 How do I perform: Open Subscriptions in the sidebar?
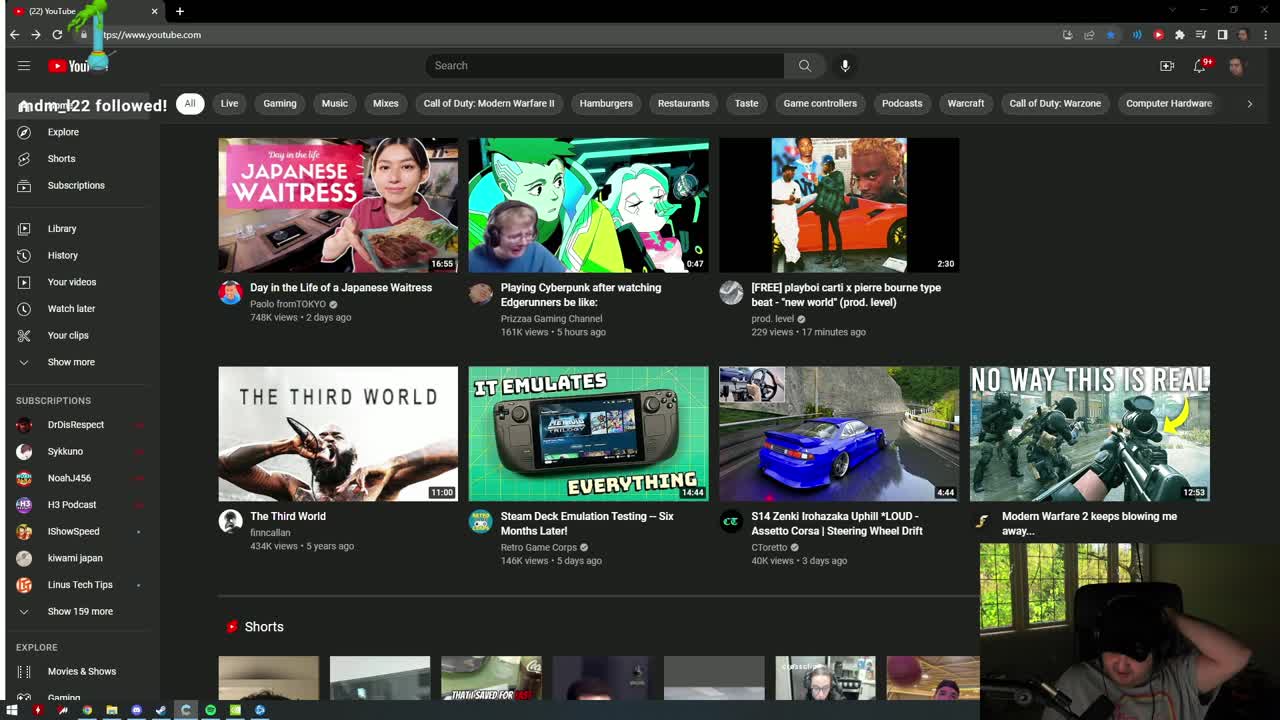(x=80, y=185)
